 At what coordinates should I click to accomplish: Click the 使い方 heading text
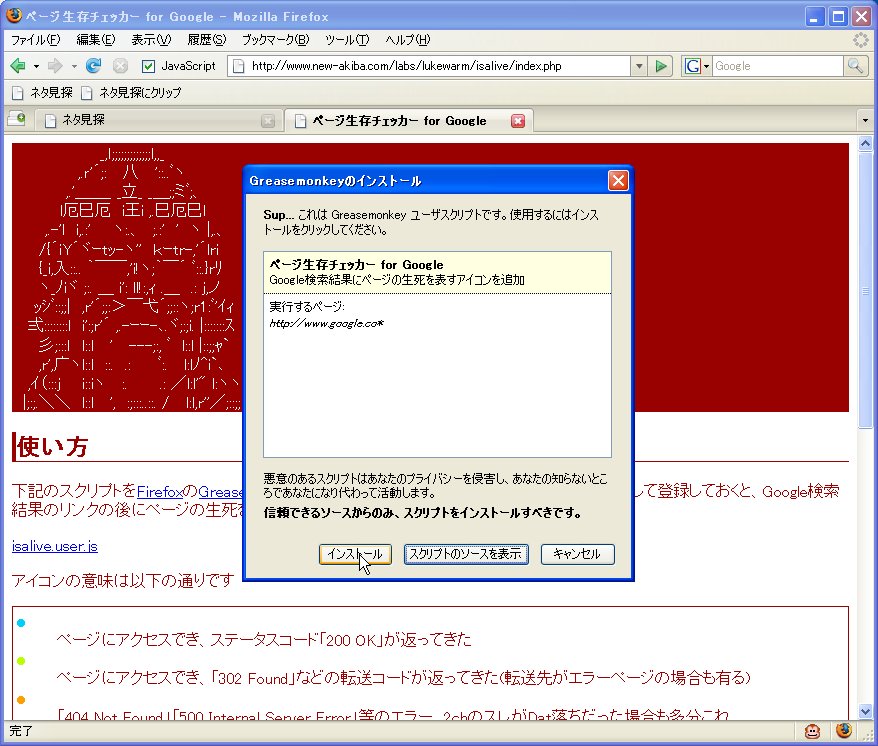tap(52, 446)
